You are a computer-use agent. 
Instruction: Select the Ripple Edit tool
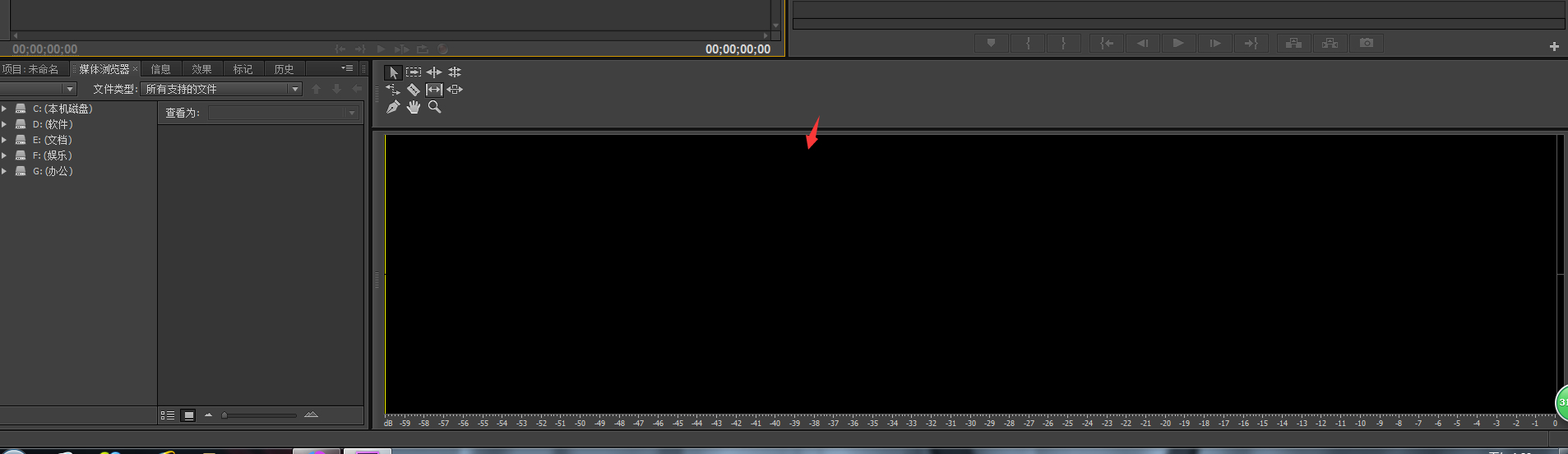[x=434, y=72]
